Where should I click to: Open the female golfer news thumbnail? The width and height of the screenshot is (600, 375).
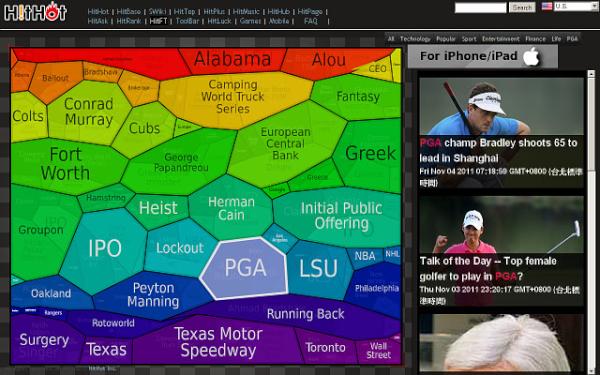pyautogui.click(x=501, y=224)
